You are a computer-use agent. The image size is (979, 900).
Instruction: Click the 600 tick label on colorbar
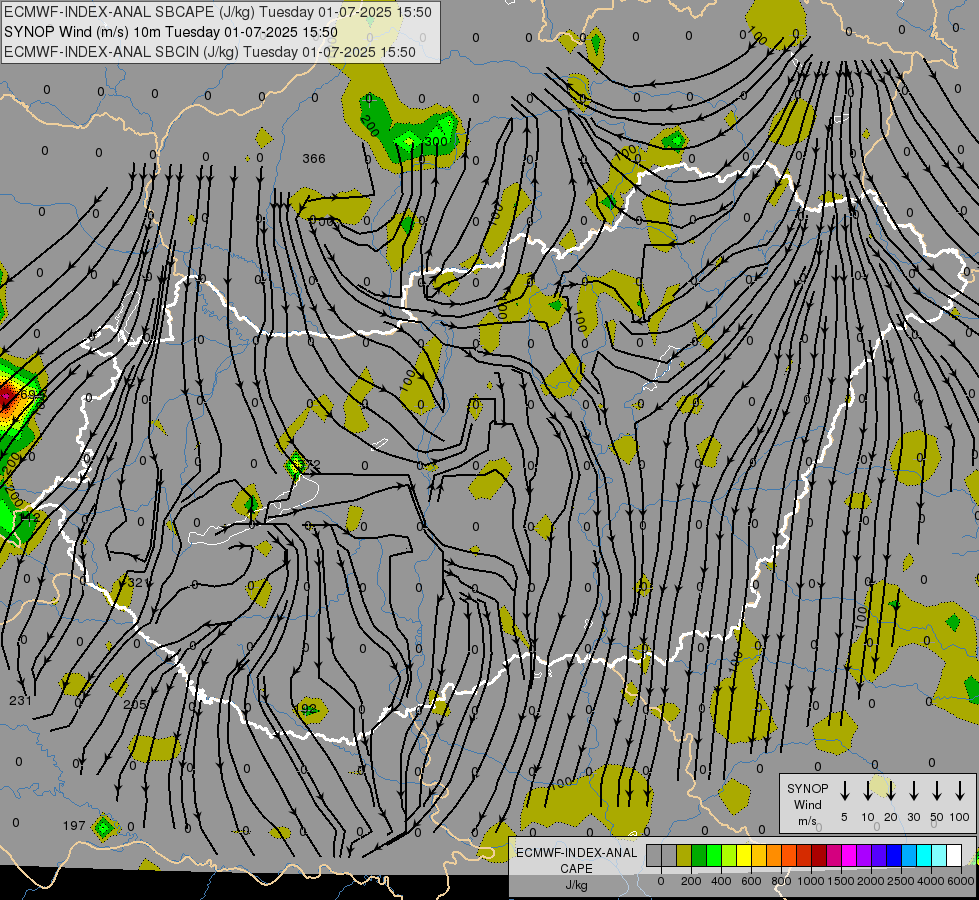coord(751,881)
